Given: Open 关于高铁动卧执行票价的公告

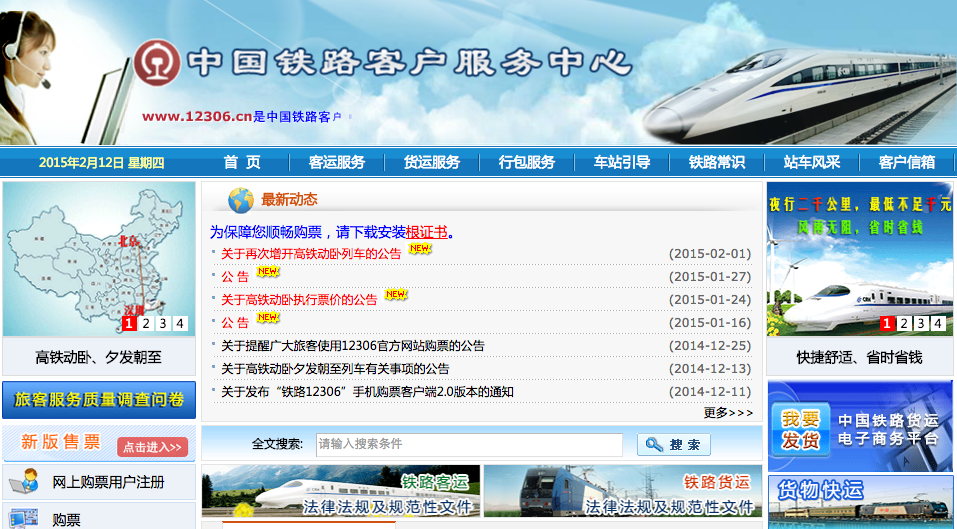Looking at the screenshot, I should [299, 300].
